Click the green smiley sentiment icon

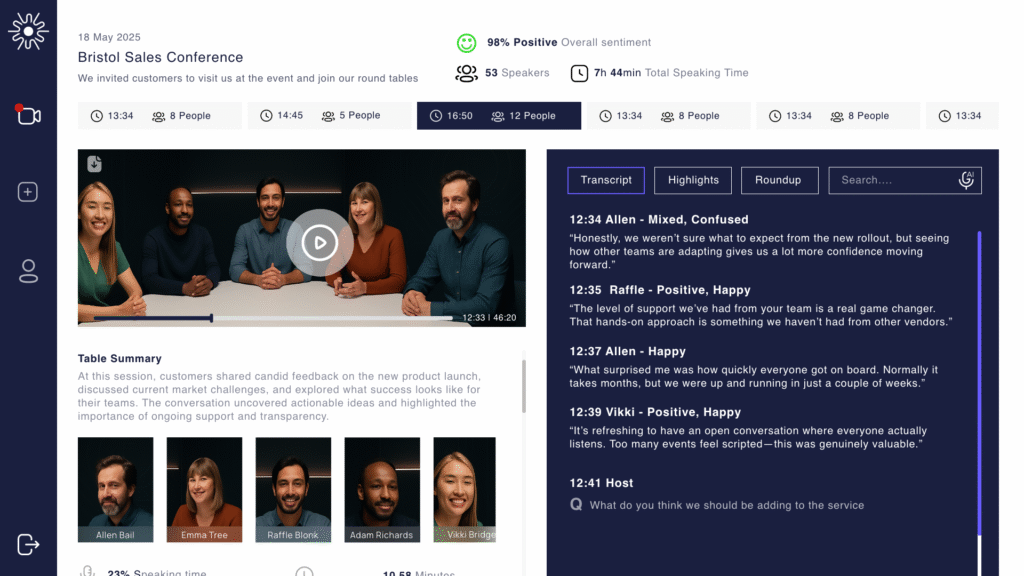coord(466,43)
